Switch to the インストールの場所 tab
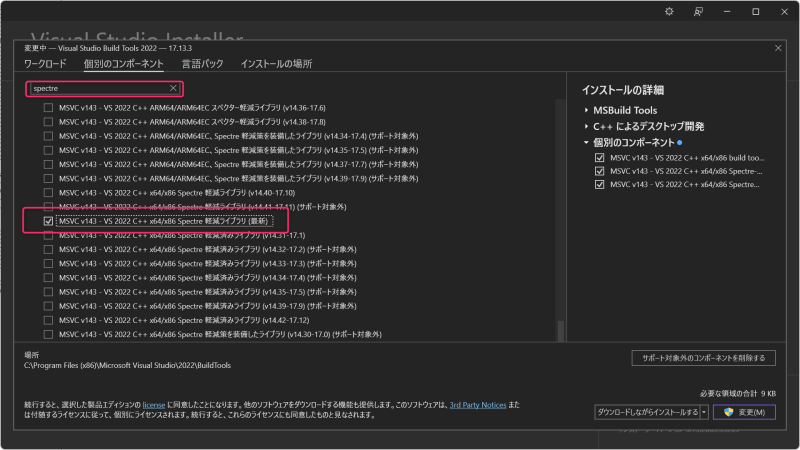 tap(276, 64)
